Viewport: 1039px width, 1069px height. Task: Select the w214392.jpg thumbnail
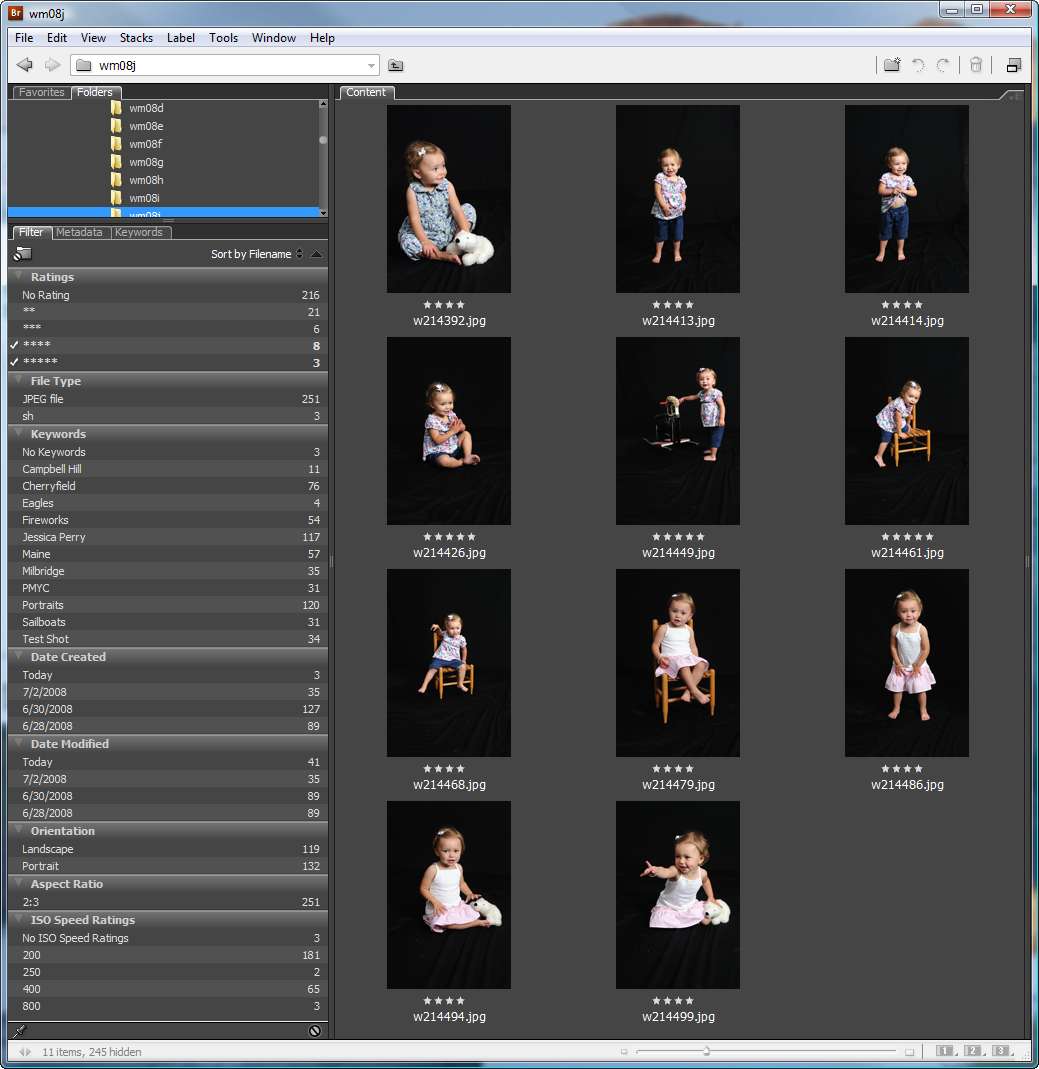coord(449,199)
